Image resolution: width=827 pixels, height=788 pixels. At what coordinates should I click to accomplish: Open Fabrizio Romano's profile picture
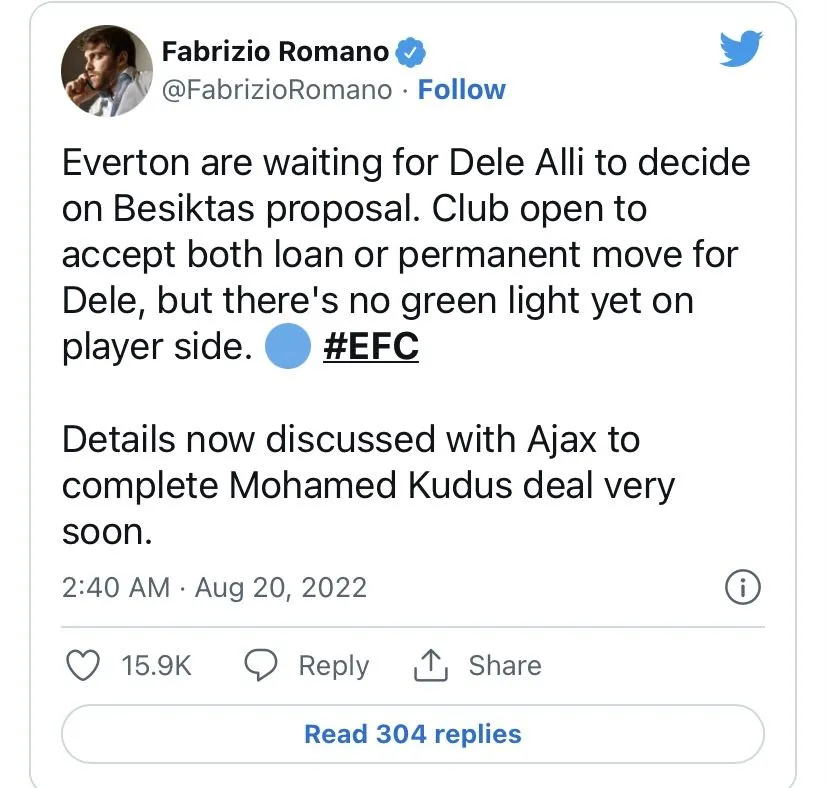[x=102, y=70]
